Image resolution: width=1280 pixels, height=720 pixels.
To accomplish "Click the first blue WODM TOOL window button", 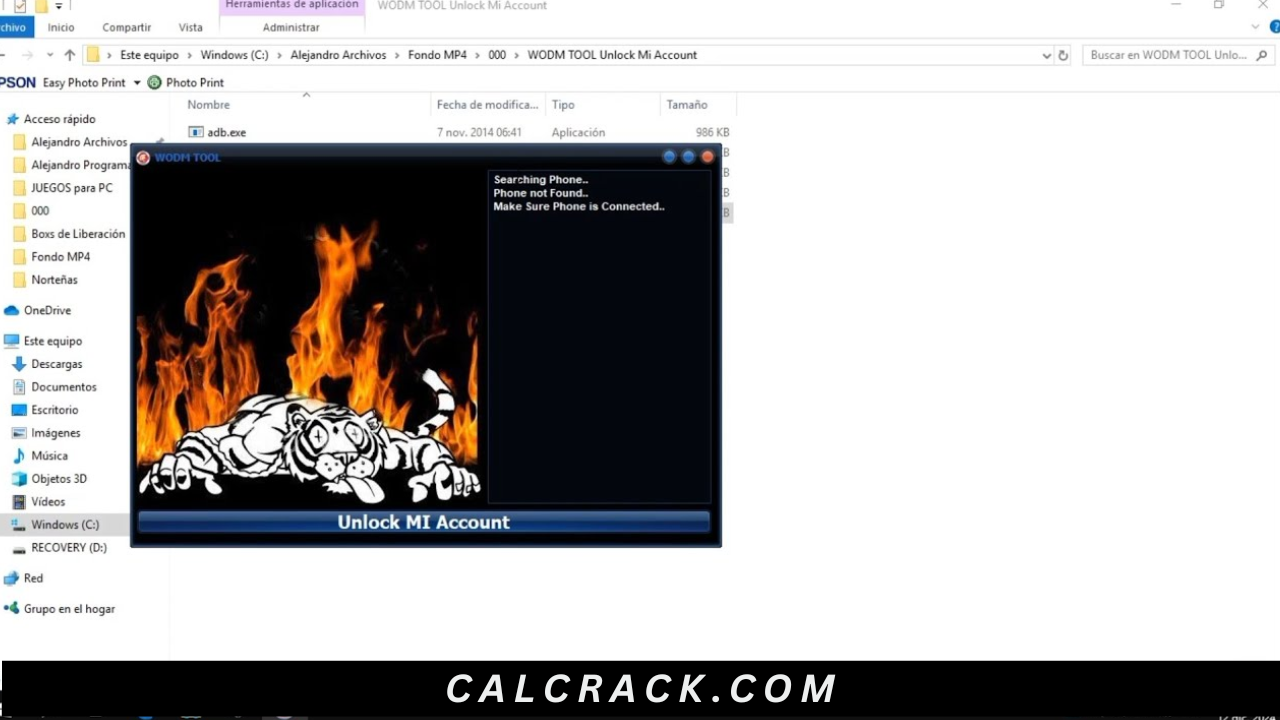I will pyautogui.click(x=669, y=157).
